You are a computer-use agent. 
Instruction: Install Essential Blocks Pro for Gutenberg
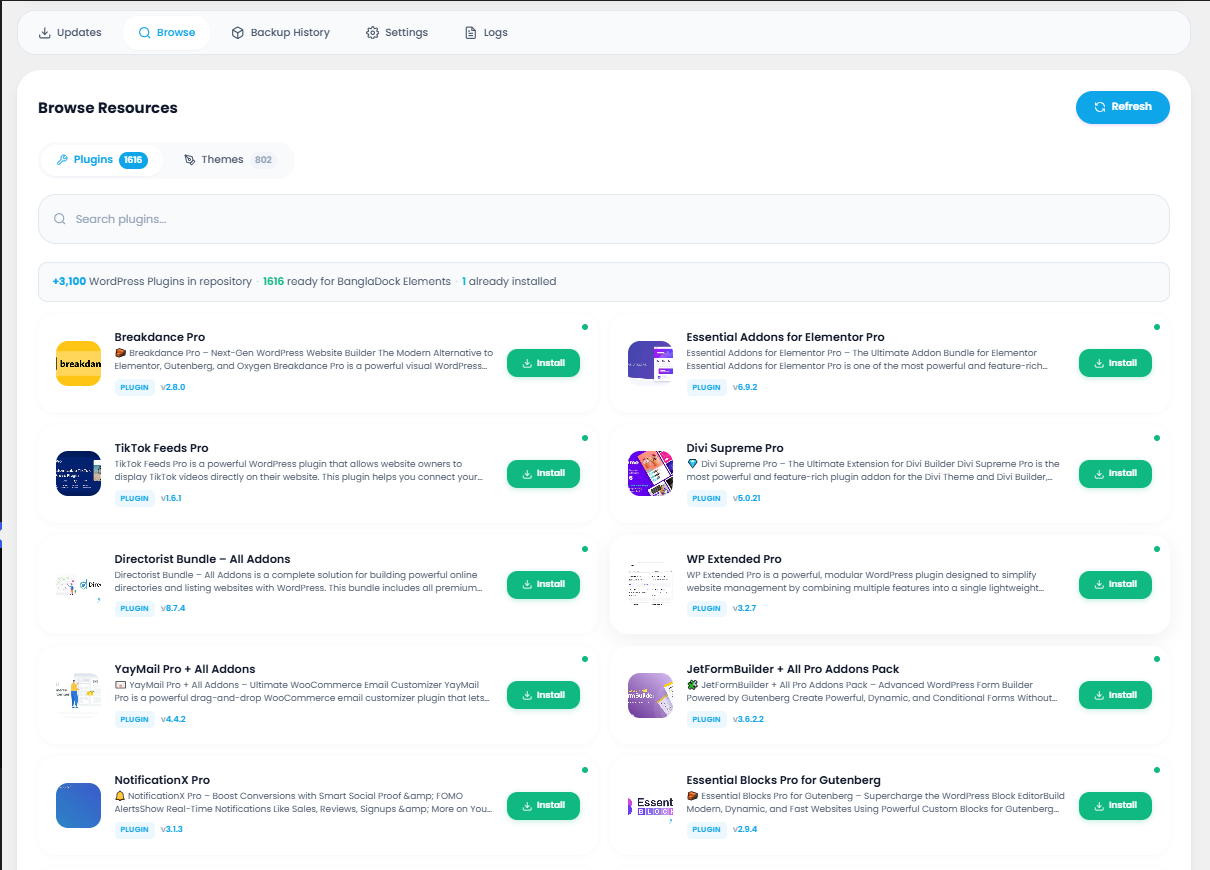(x=1115, y=805)
